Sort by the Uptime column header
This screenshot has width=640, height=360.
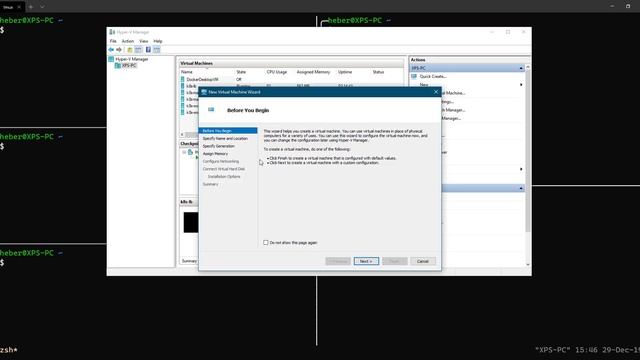coord(345,72)
